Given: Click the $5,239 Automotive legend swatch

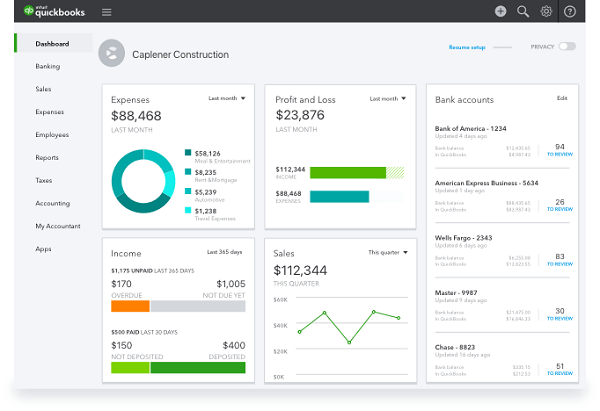Looking at the screenshot, I should click(188, 191).
